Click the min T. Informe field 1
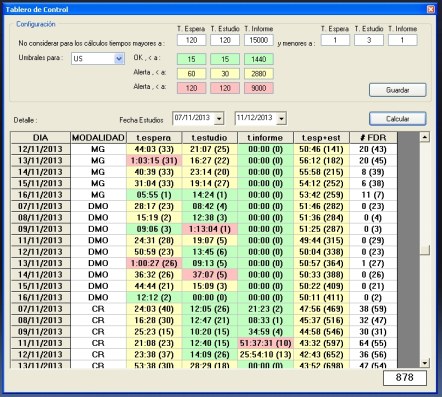442x397 pixels. 402,40
